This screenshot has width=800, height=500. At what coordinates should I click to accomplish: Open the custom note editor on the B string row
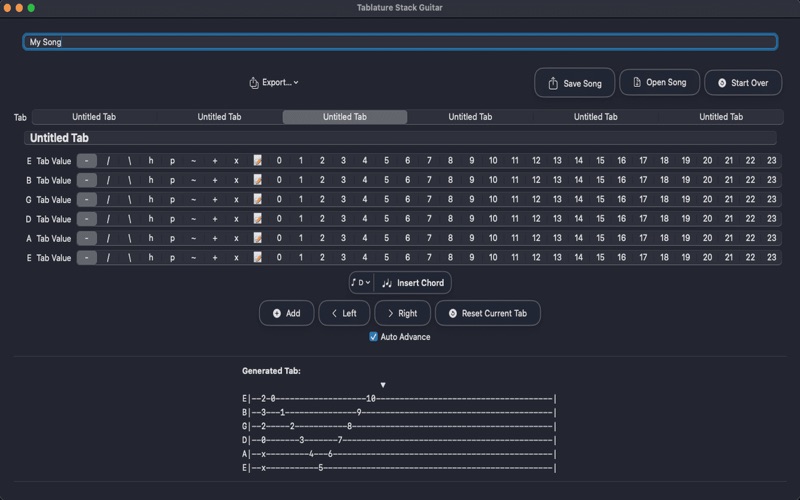point(258,180)
